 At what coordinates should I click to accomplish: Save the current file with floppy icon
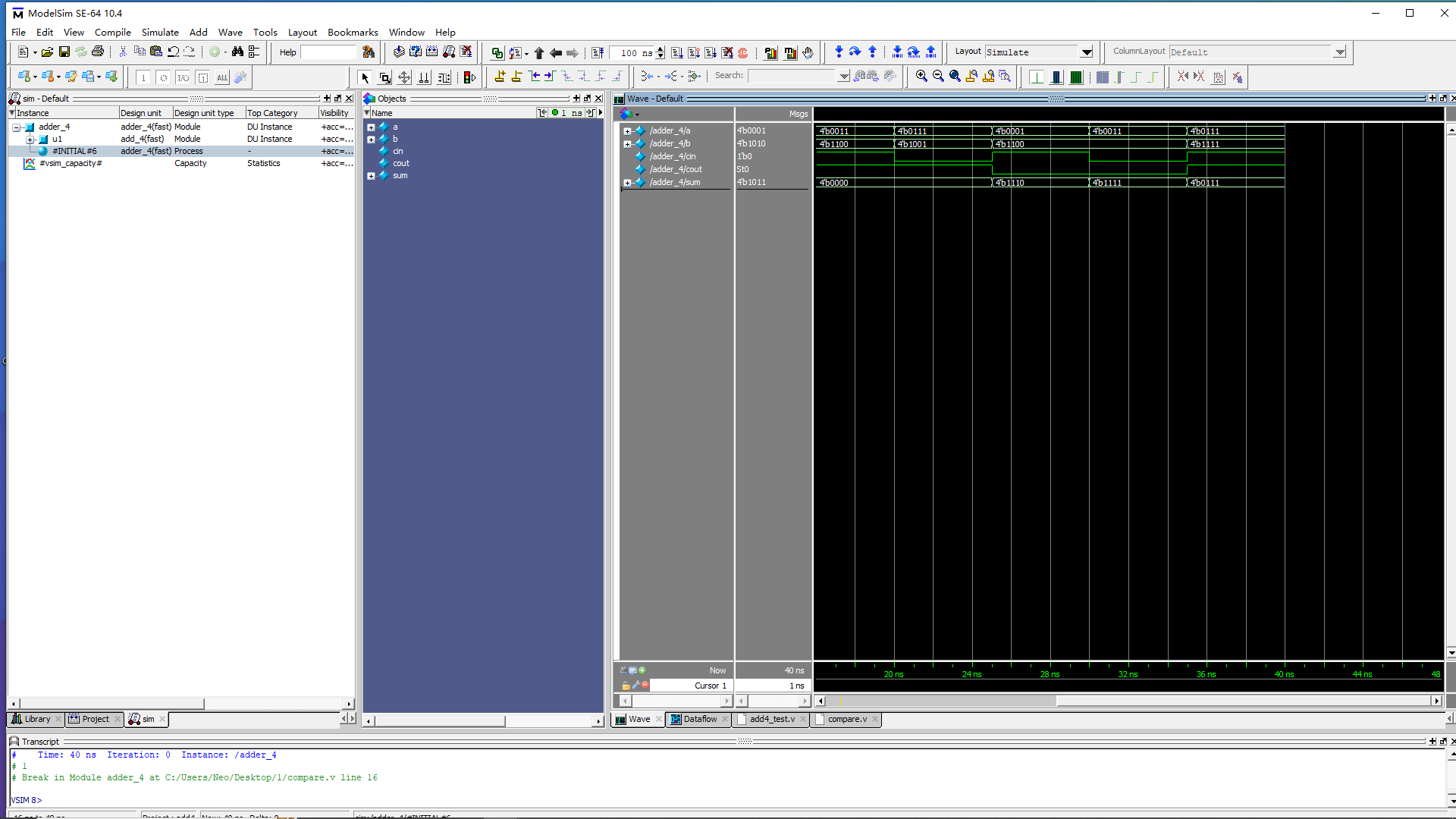pyautogui.click(x=64, y=52)
